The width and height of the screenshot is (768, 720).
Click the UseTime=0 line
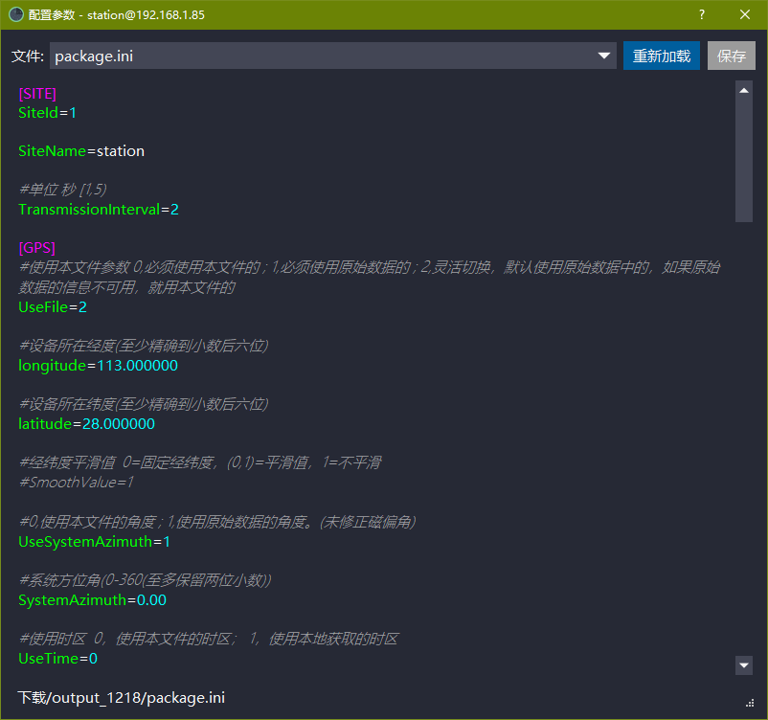click(58, 658)
